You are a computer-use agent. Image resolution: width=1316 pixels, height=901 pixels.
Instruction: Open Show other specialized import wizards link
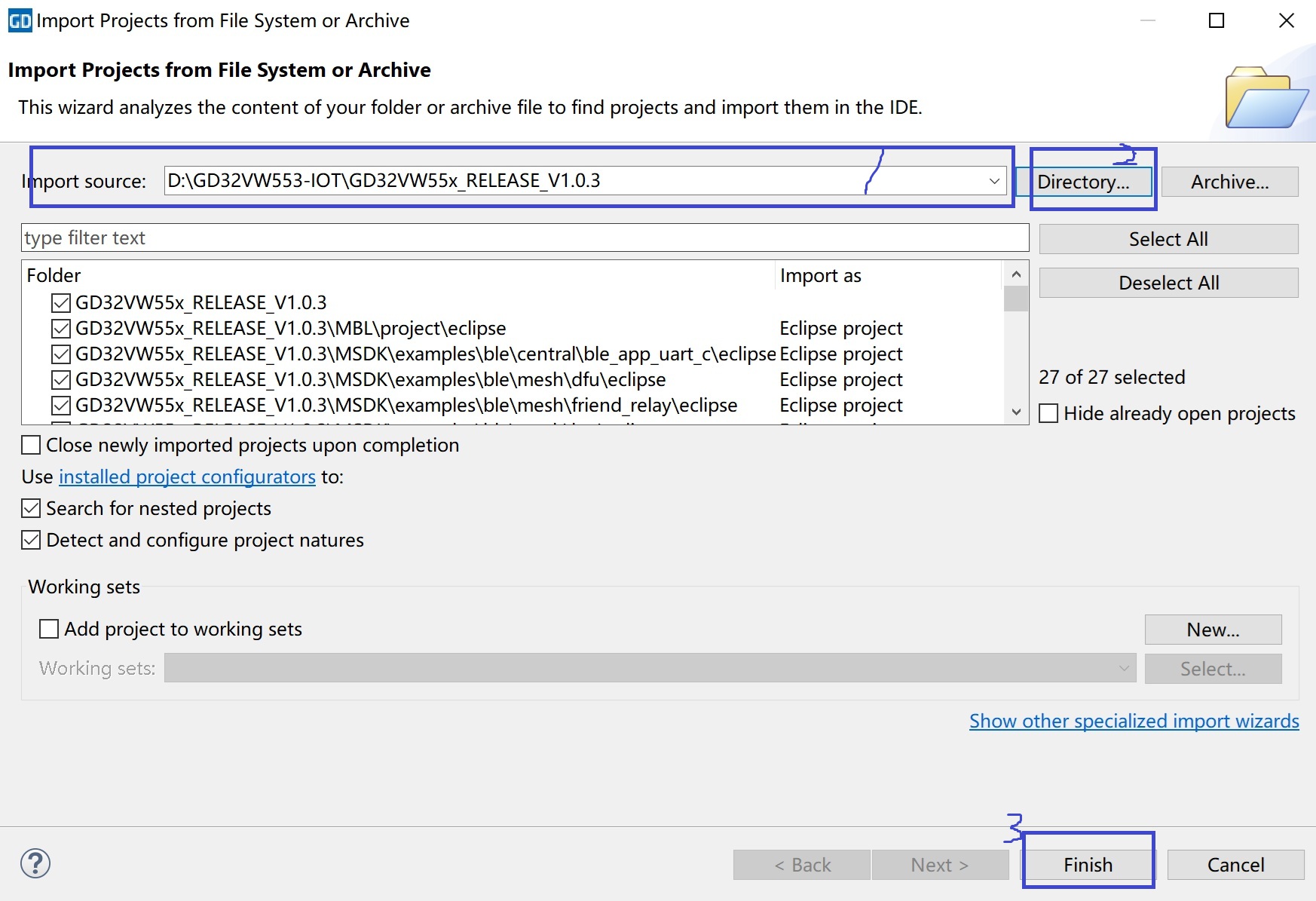[x=1134, y=722]
